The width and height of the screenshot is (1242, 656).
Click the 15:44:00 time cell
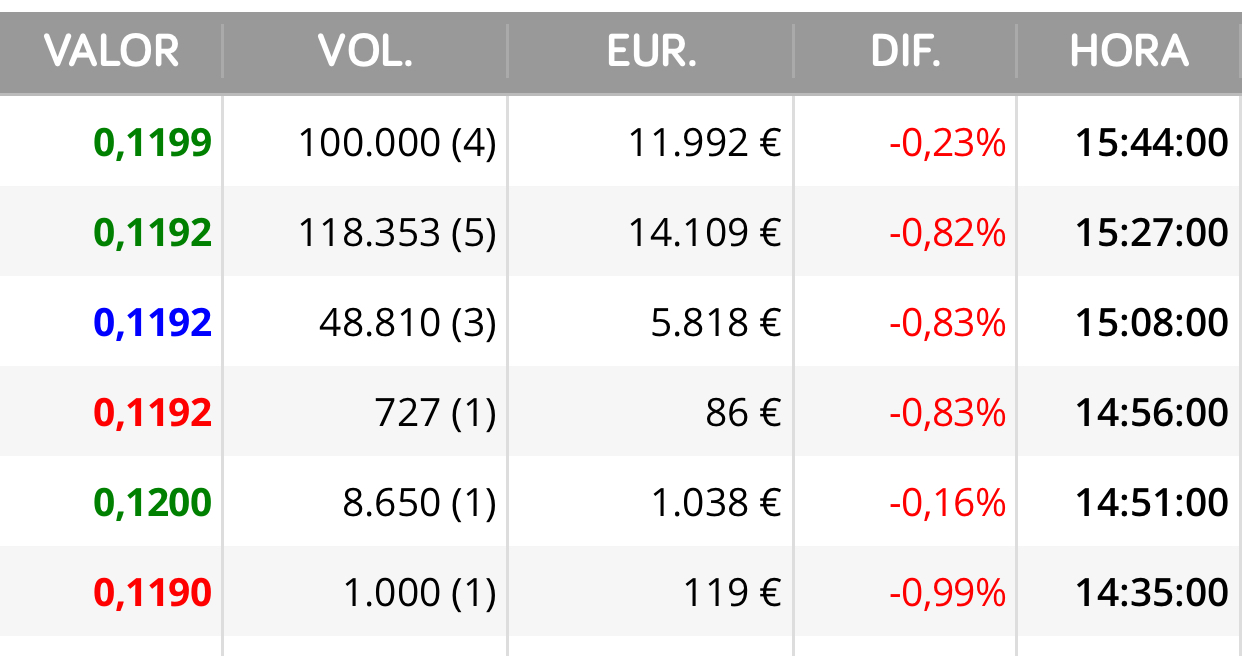[x=1152, y=143]
